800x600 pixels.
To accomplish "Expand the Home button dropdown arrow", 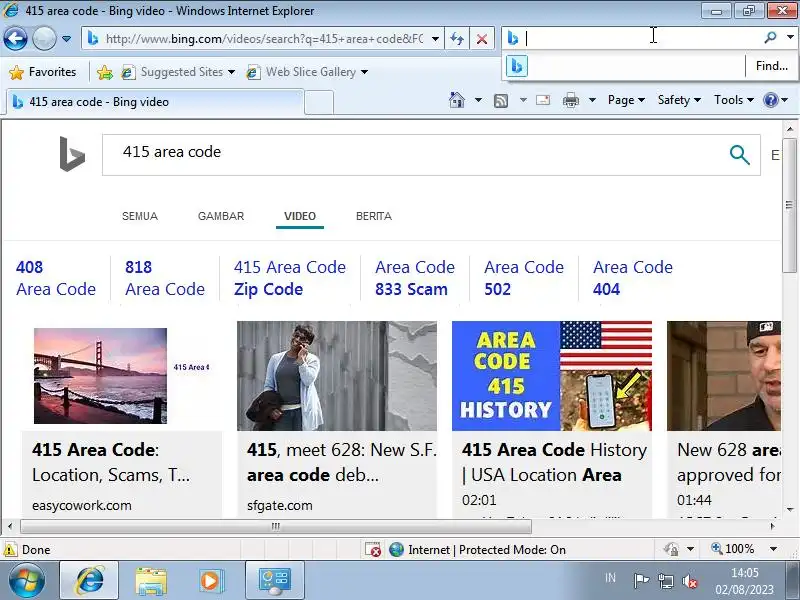I will click(x=478, y=100).
